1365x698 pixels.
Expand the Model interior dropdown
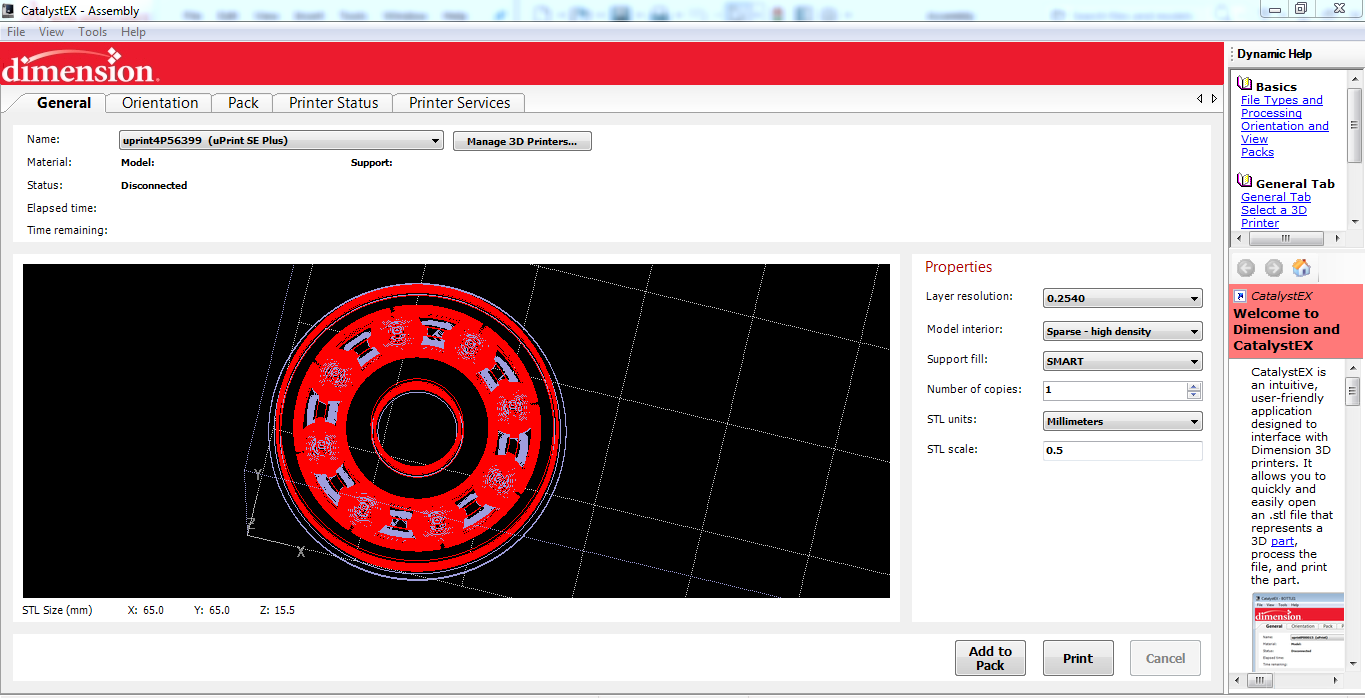pyautogui.click(x=1122, y=331)
